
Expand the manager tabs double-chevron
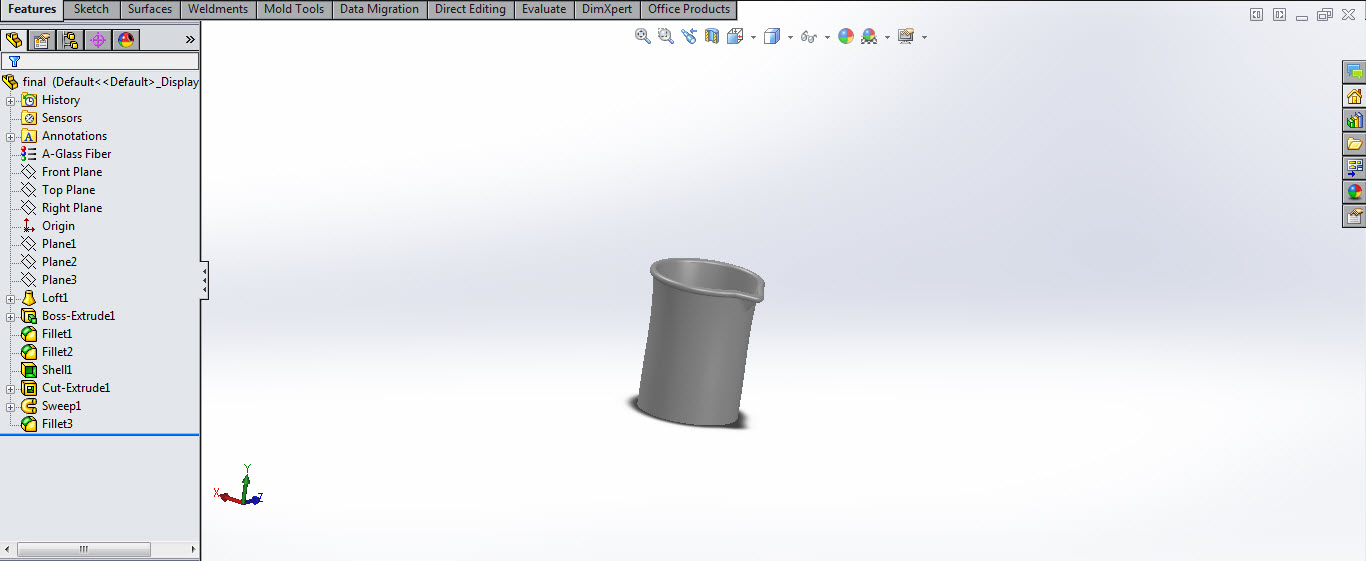coord(190,40)
